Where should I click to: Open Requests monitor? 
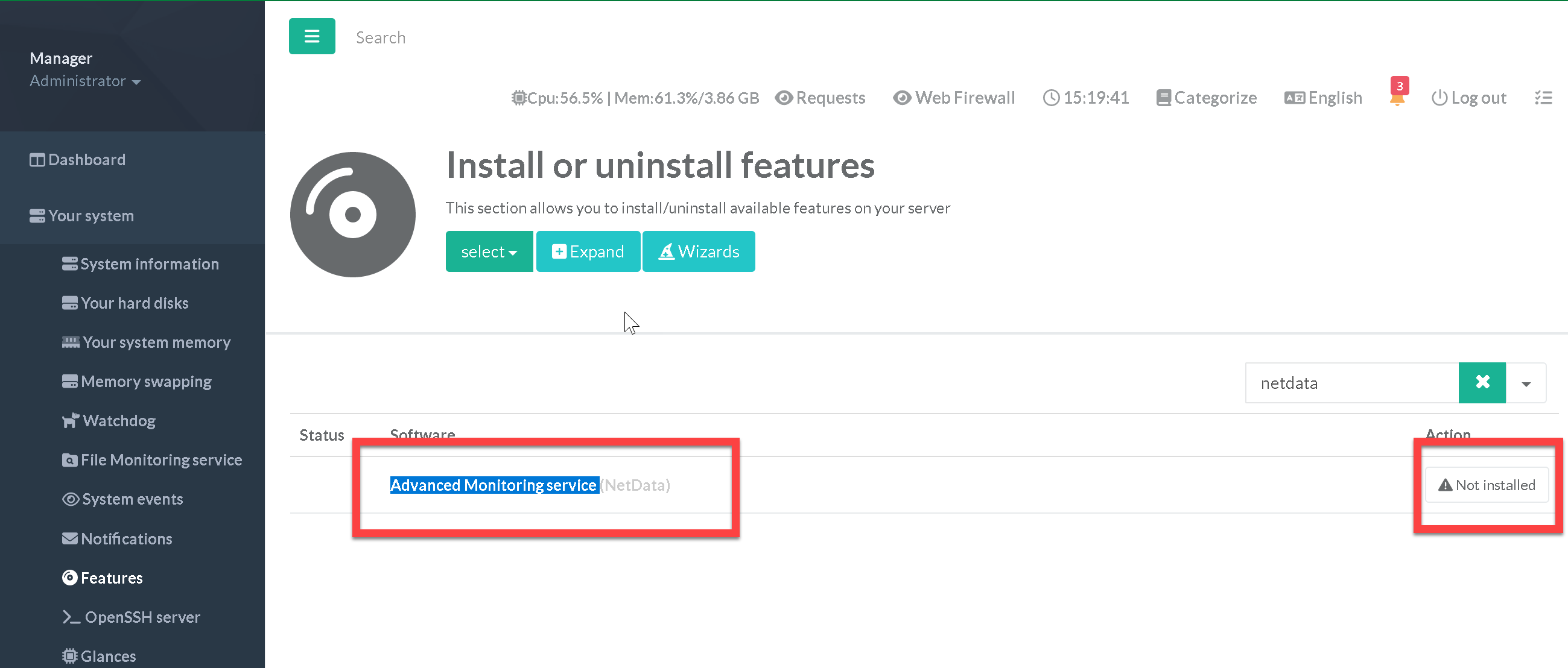point(820,97)
